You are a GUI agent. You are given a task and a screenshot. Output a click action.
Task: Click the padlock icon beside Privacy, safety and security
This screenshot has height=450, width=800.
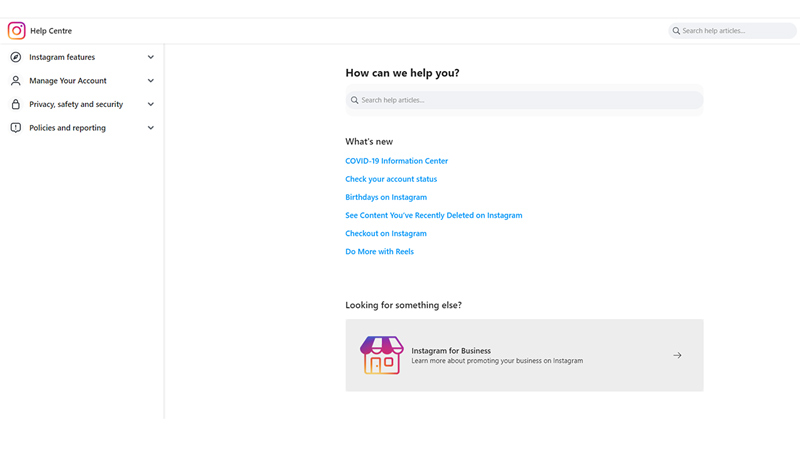[x=16, y=104]
